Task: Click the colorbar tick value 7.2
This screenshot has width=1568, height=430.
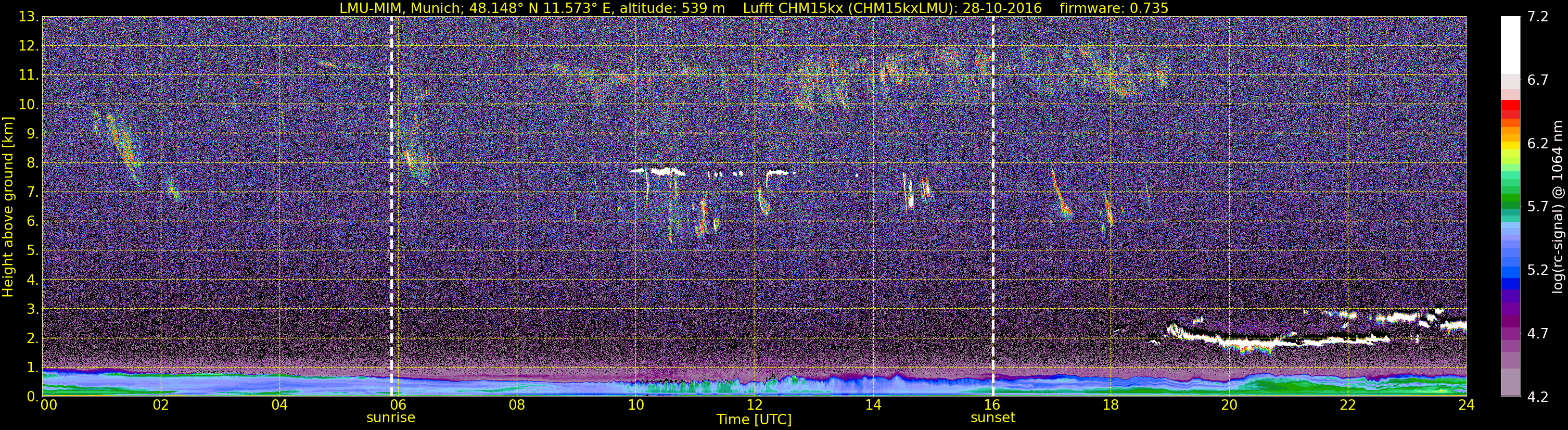Action: tap(1538, 17)
